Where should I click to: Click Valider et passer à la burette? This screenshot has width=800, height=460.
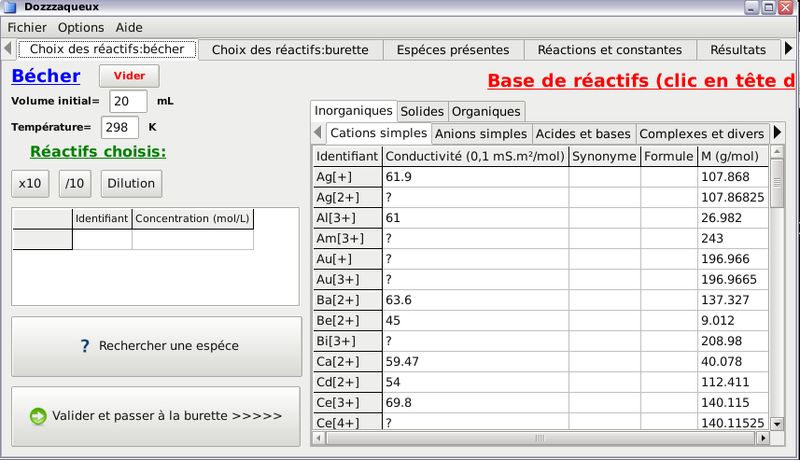tap(156, 416)
